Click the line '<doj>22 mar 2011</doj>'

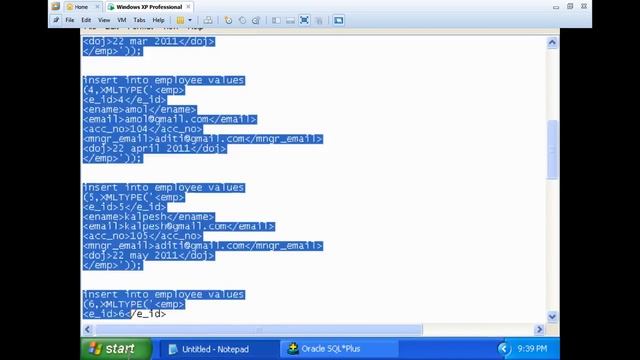click(x=149, y=41)
